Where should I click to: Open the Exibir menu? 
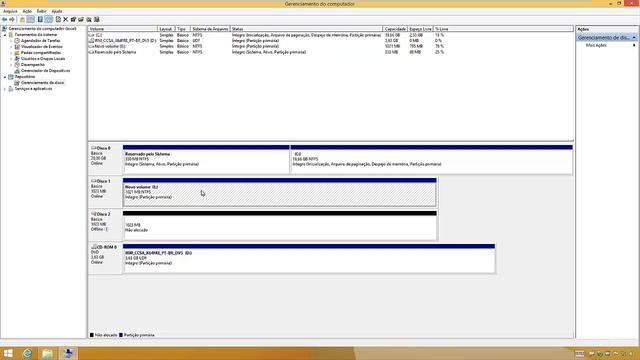(42, 11)
